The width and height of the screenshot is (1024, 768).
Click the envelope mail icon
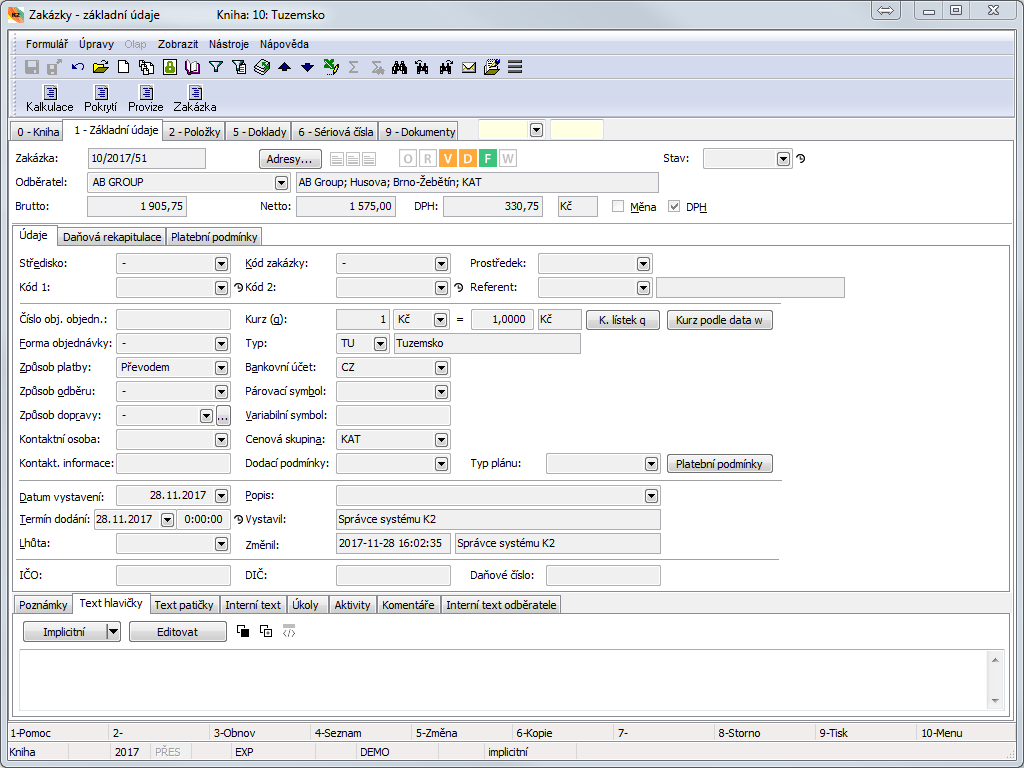[468, 67]
